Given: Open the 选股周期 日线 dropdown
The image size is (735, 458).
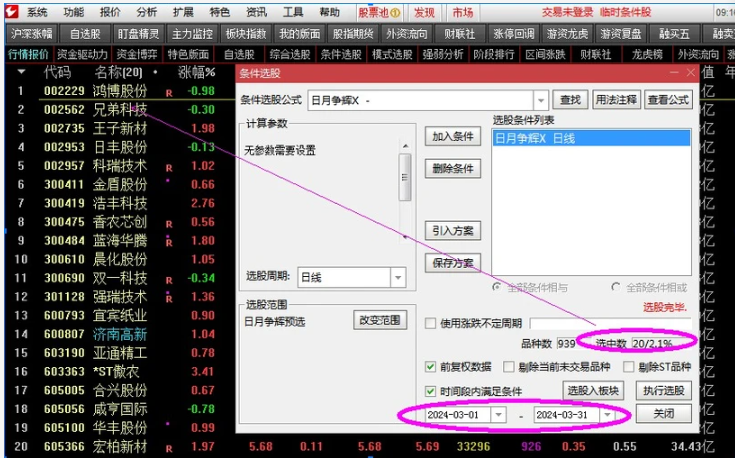Looking at the screenshot, I should click(397, 277).
